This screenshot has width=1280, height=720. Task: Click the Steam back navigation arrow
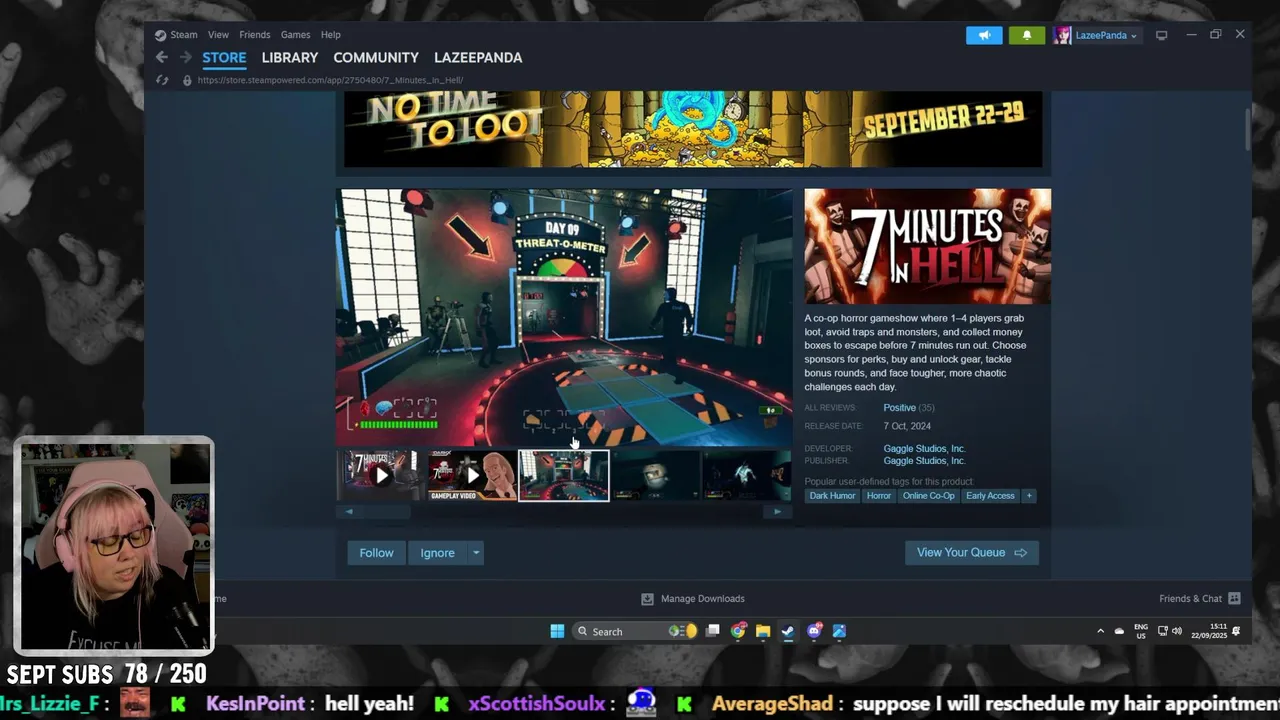point(162,58)
